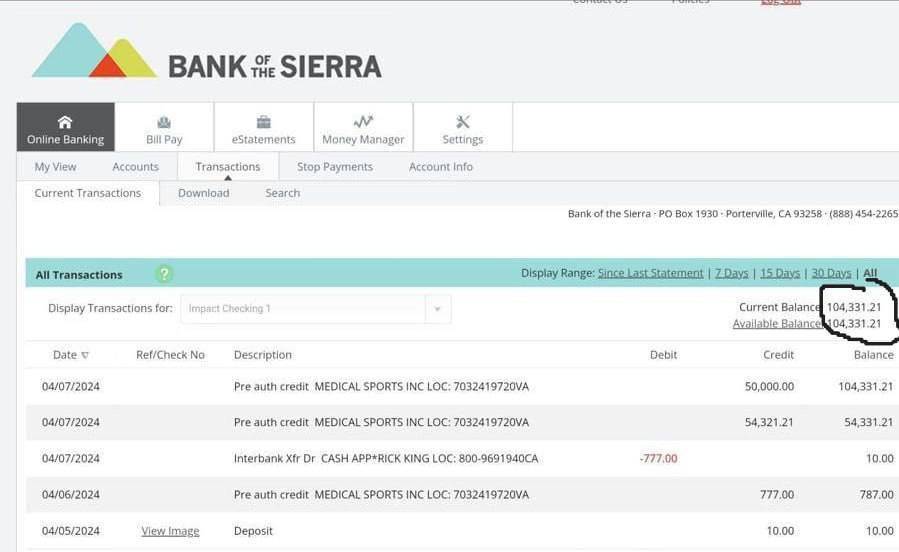Select the 777.00 credit amount
Image resolution: width=899 pixels, height=552 pixels.
777,495
